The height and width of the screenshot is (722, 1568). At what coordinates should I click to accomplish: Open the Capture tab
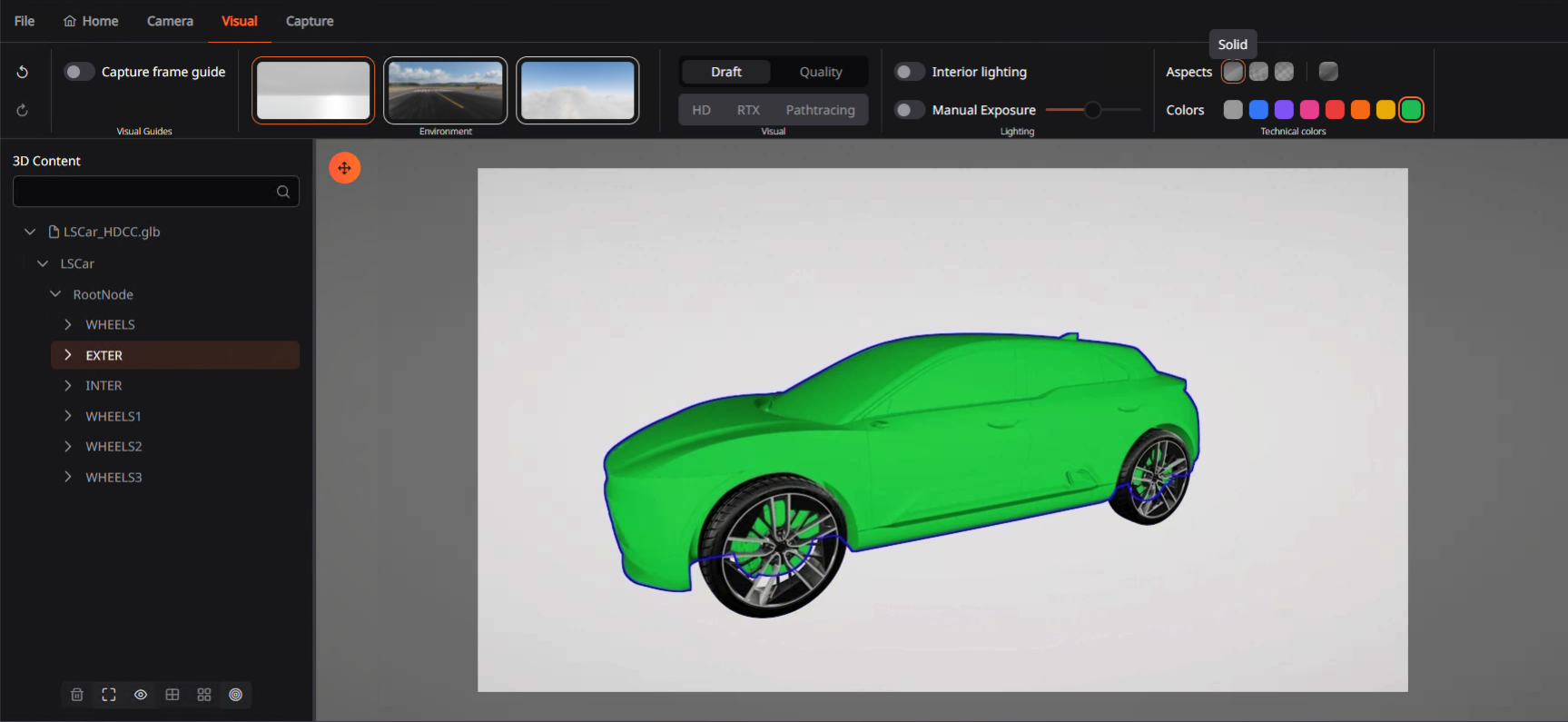click(310, 21)
